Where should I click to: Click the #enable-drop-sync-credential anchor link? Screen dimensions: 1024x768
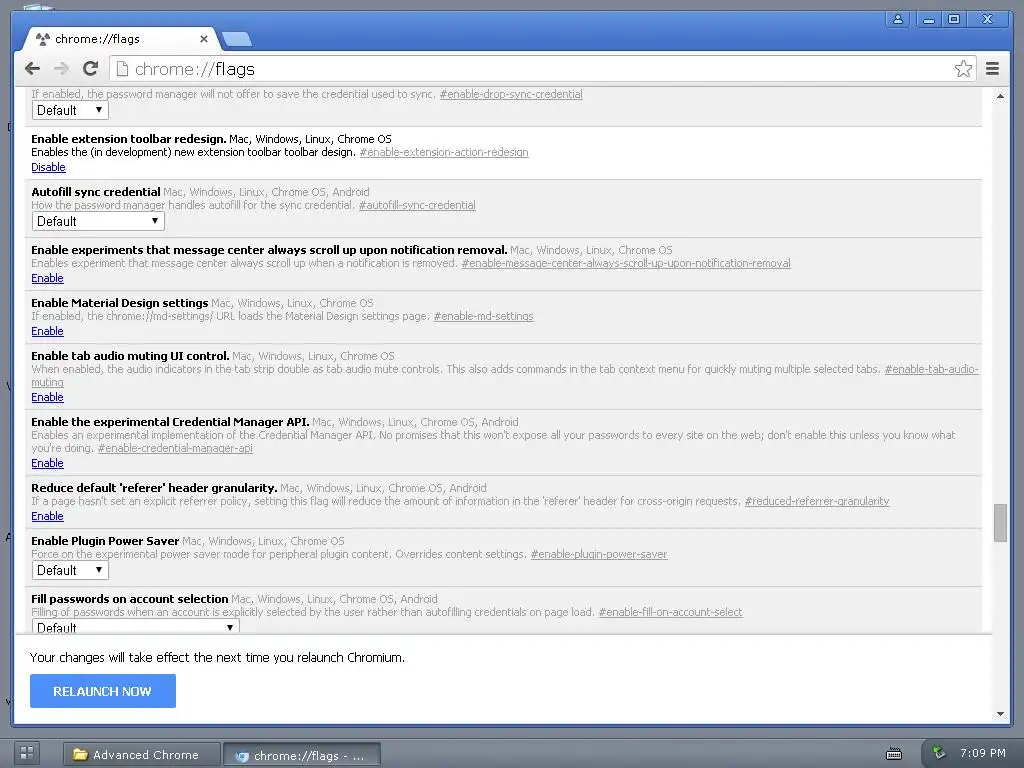(511, 94)
